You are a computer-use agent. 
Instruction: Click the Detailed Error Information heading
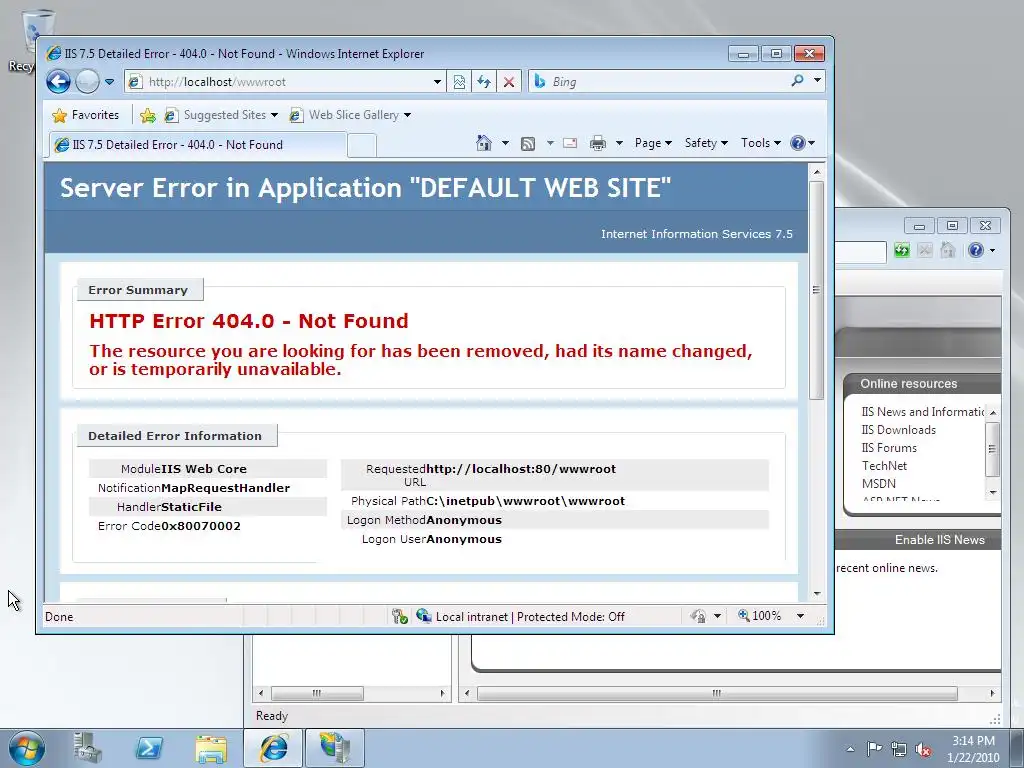point(175,436)
